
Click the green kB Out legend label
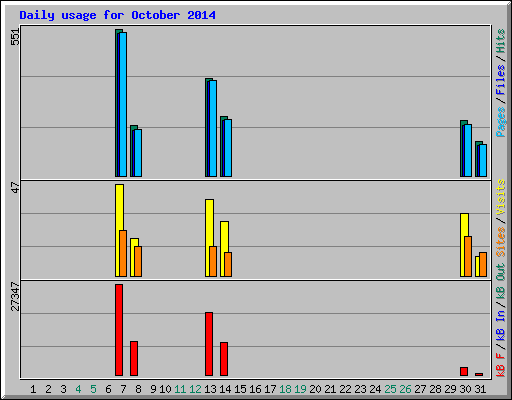point(500,281)
